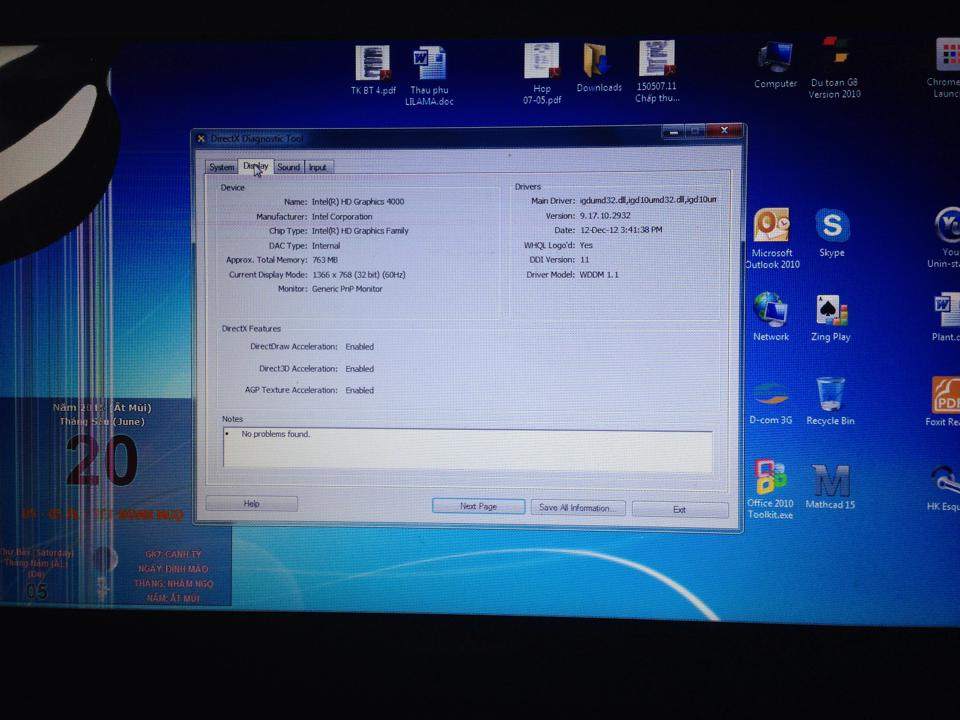Screen dimensions: 960x720
Task: Open the D-com 3G shortcut
Action: (771, 402)
